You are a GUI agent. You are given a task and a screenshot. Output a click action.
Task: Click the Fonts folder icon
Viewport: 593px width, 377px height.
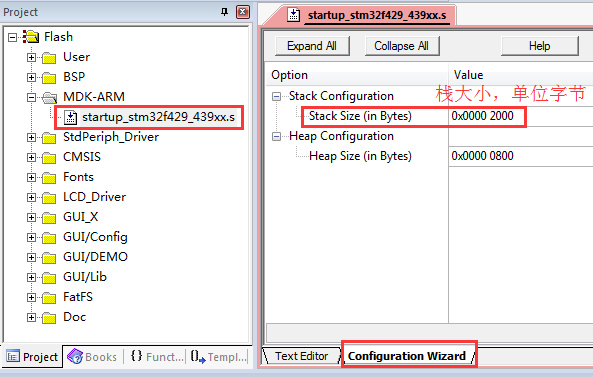point(49,178)
